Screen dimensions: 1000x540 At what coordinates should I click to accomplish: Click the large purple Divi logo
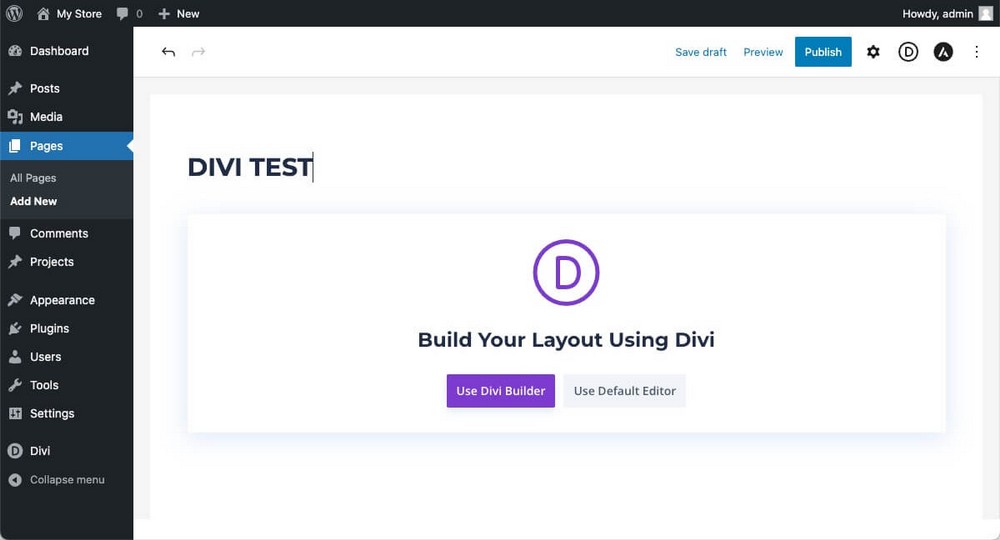tap(566, 272)
